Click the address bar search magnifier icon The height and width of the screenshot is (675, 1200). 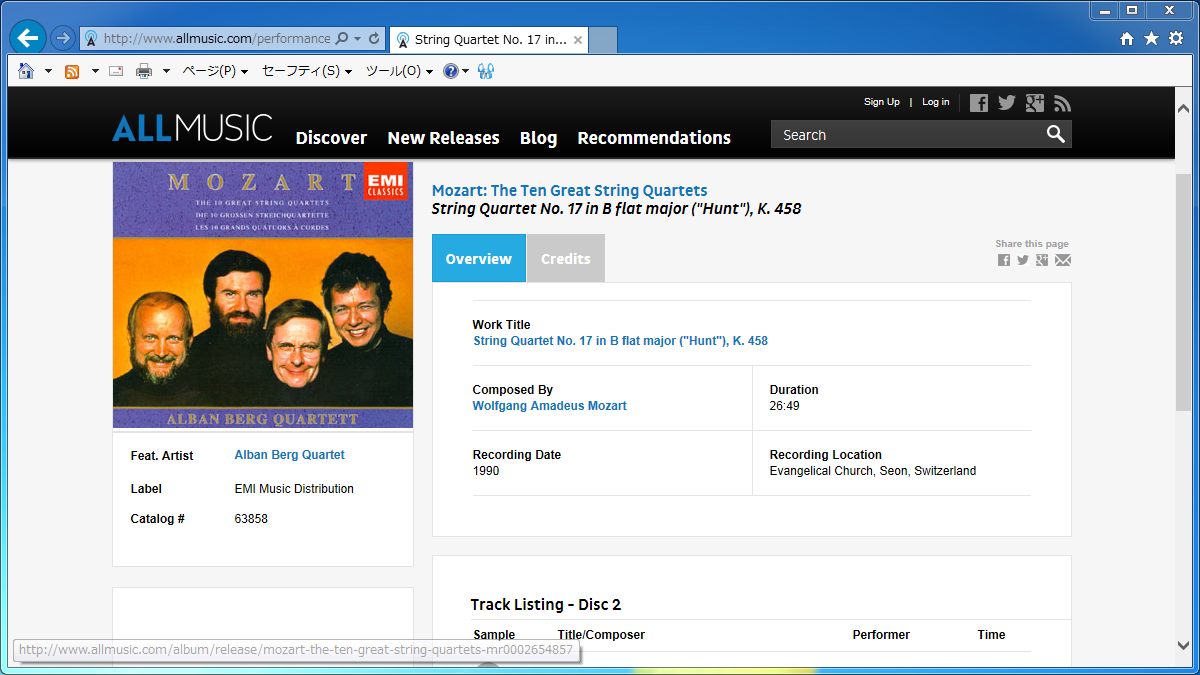(x=342, y=39)
